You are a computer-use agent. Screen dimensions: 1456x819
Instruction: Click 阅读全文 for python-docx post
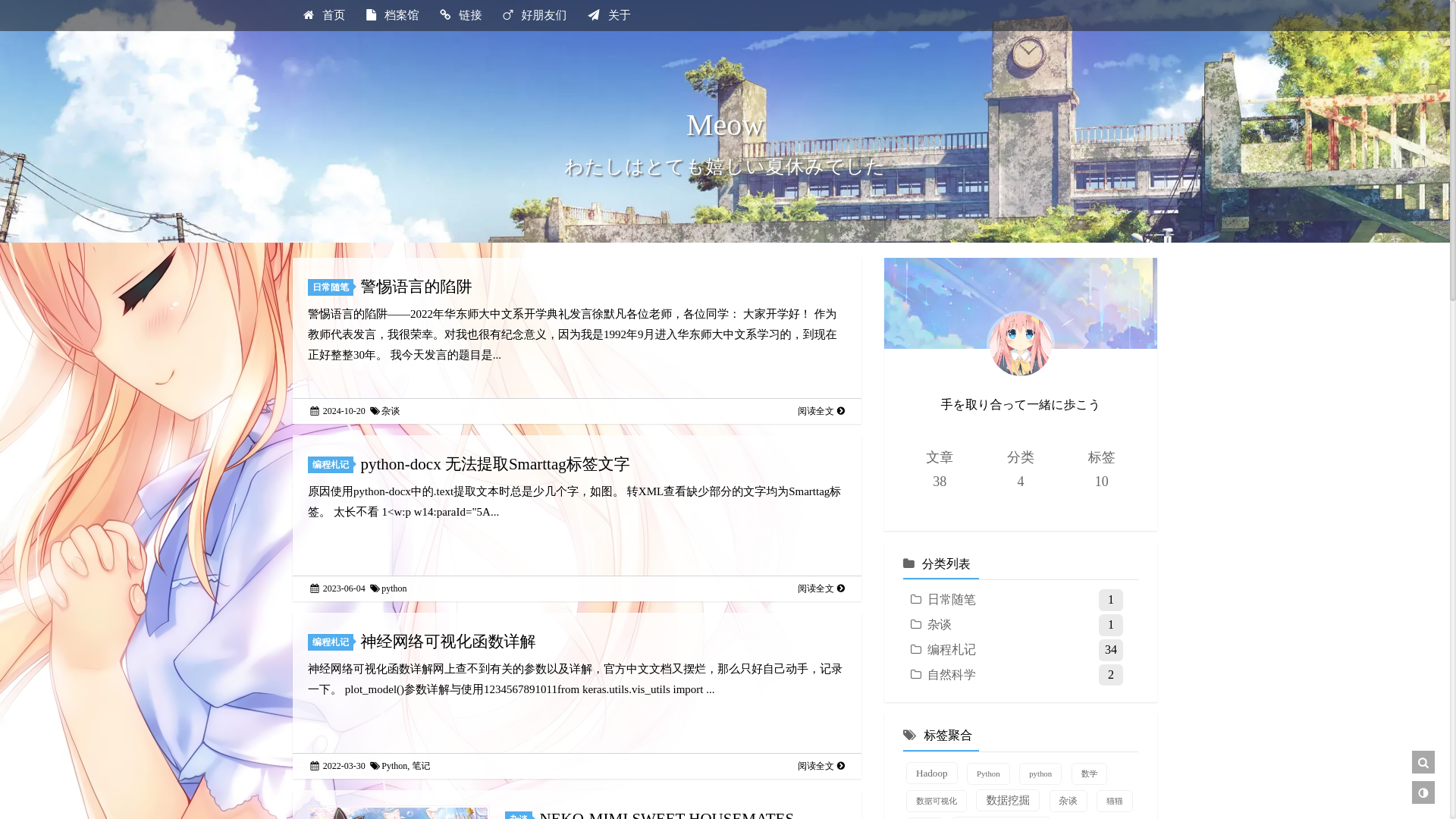821,588
